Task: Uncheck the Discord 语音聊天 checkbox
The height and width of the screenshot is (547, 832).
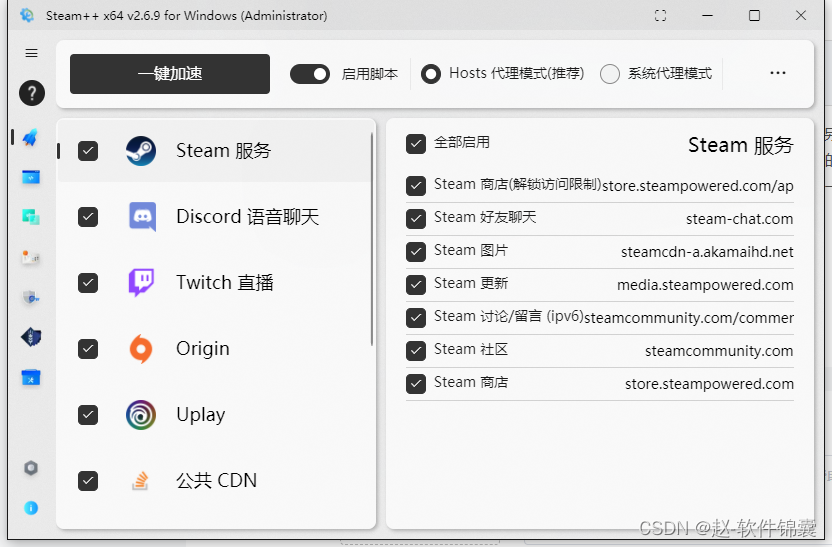Action: [88, 216]
